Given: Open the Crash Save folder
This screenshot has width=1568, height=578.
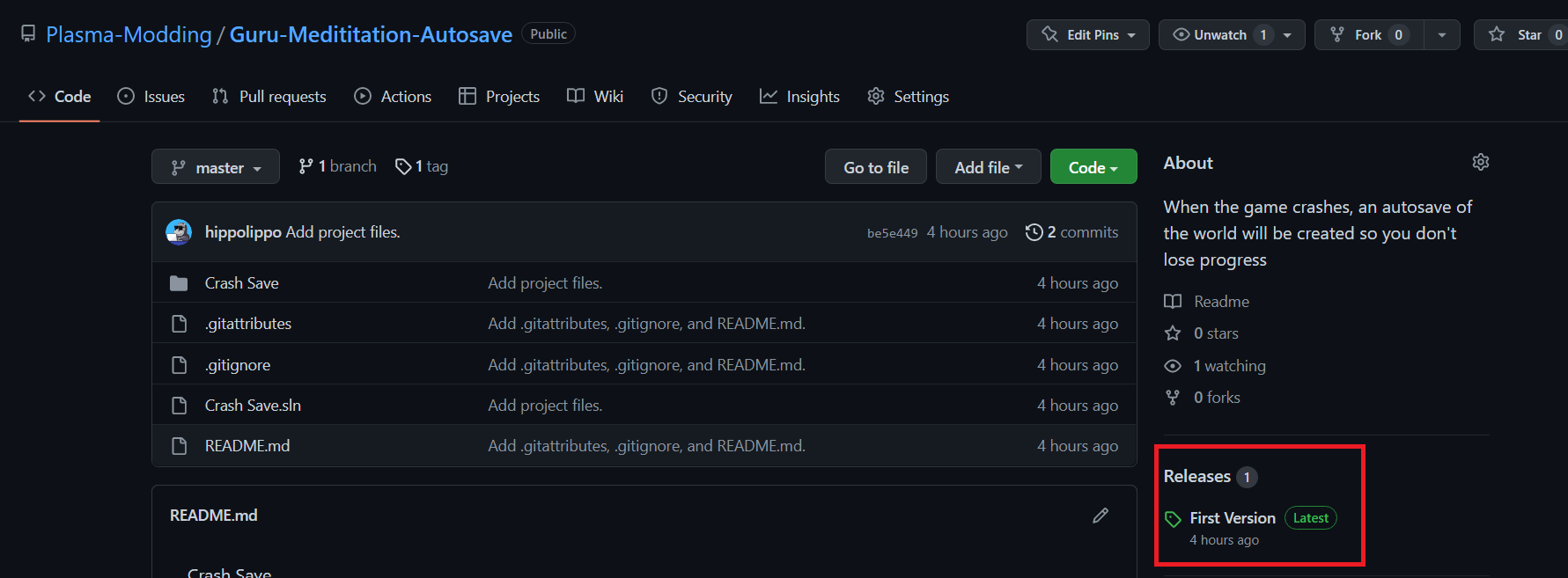Looking at the screenshot, I should point(242,283).
